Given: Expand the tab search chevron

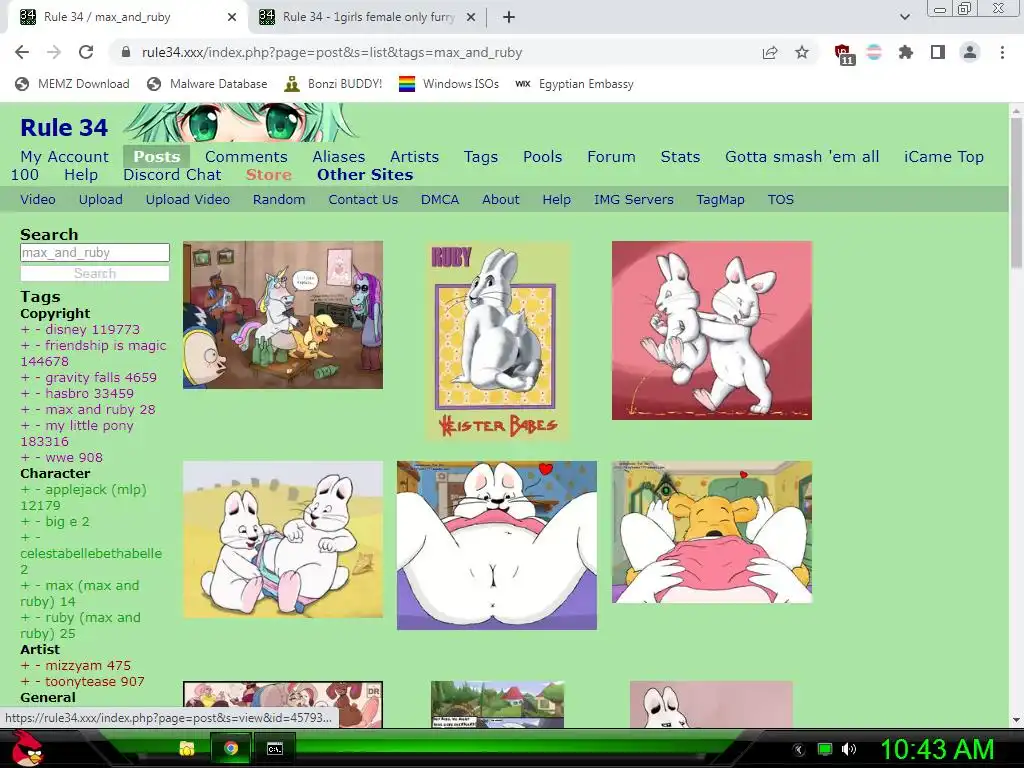Looking at the screenshot, I should [904, 17].
